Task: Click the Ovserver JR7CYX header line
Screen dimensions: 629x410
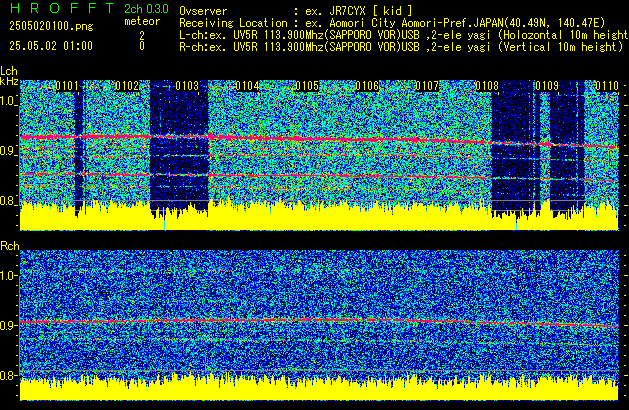Action: pos(296,11)
